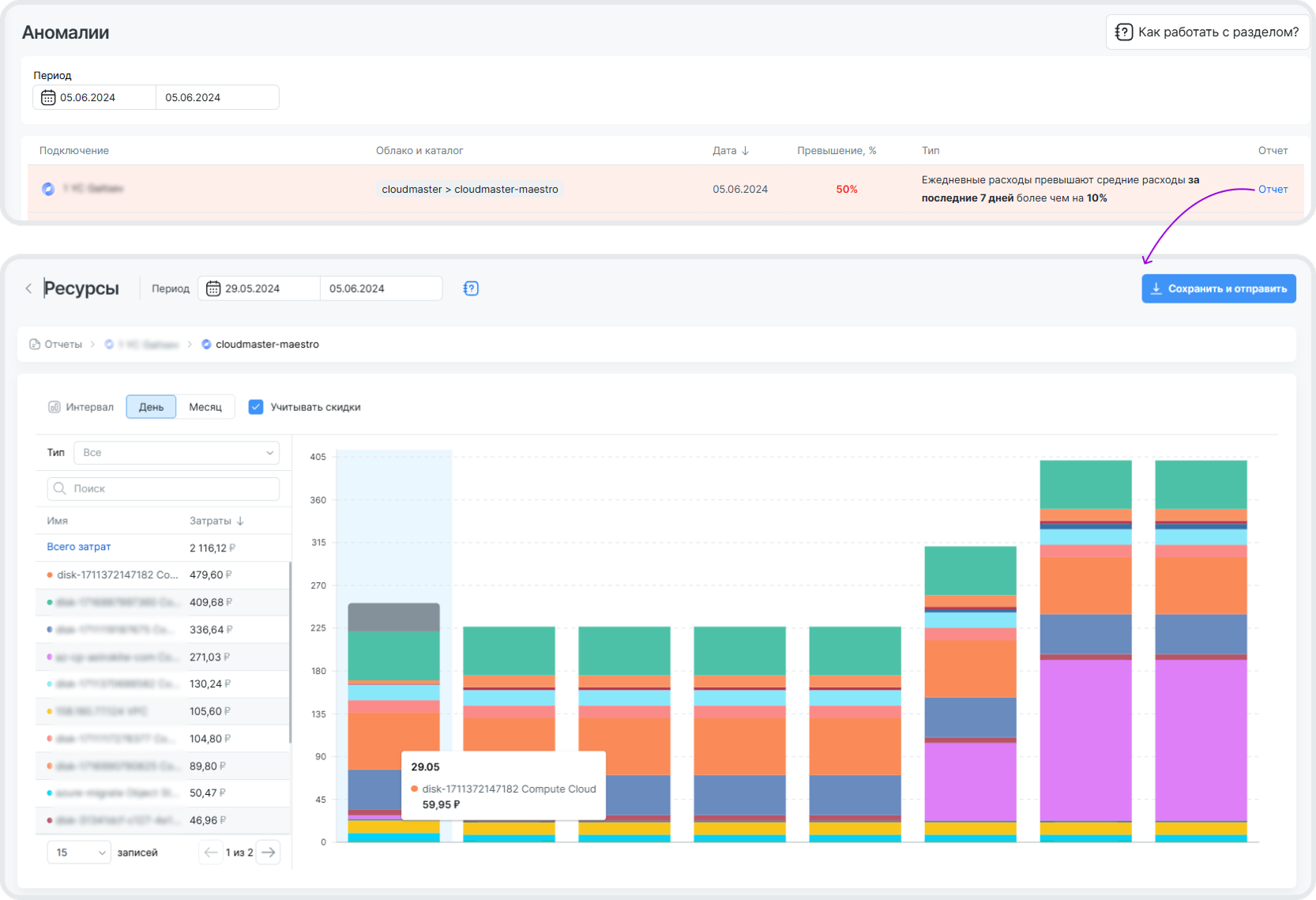
Task: Toggle the Учитывать скидки checkbox
Action: [256, 407]
